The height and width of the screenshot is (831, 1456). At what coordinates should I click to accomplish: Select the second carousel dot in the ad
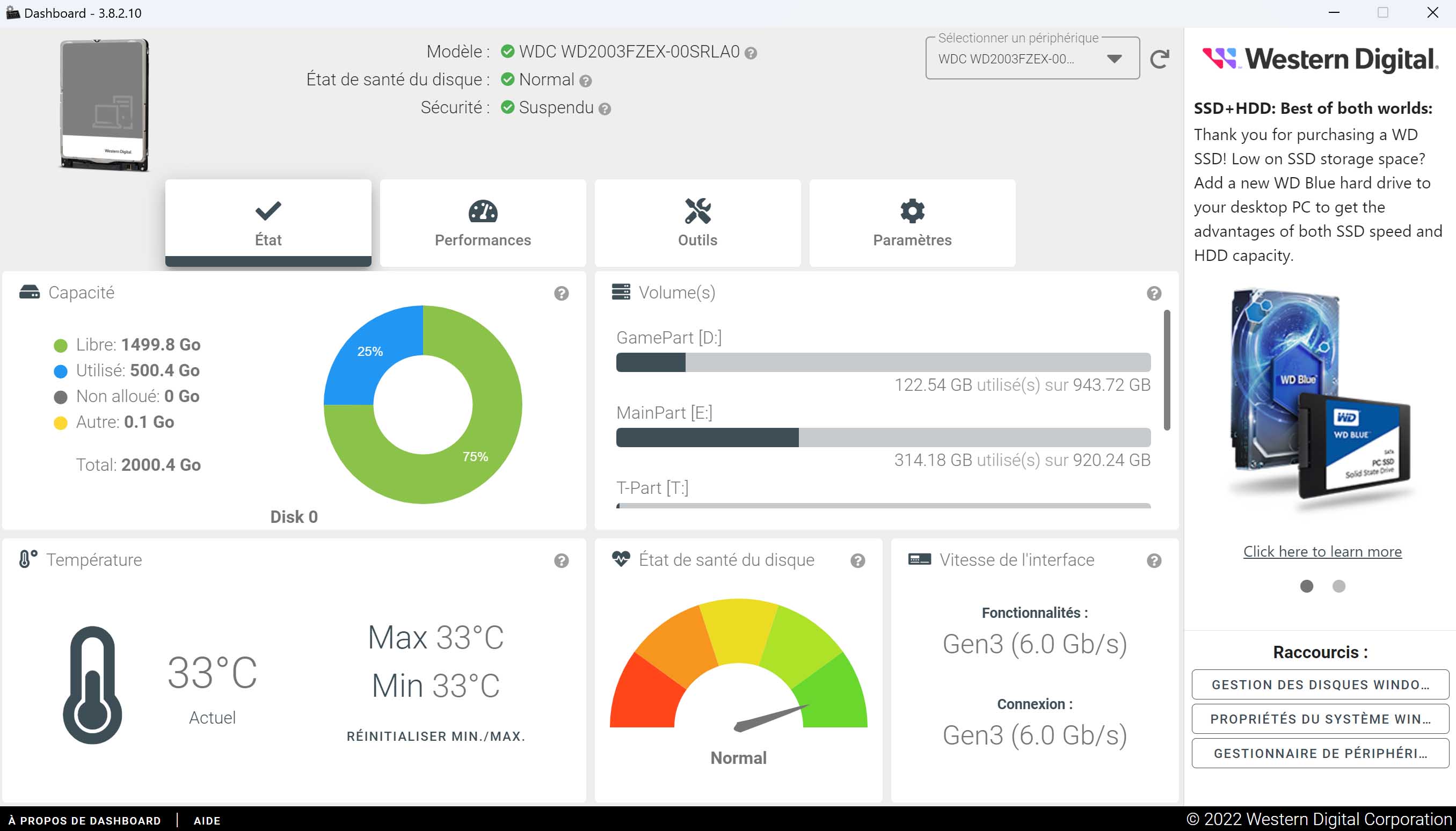1338,586
